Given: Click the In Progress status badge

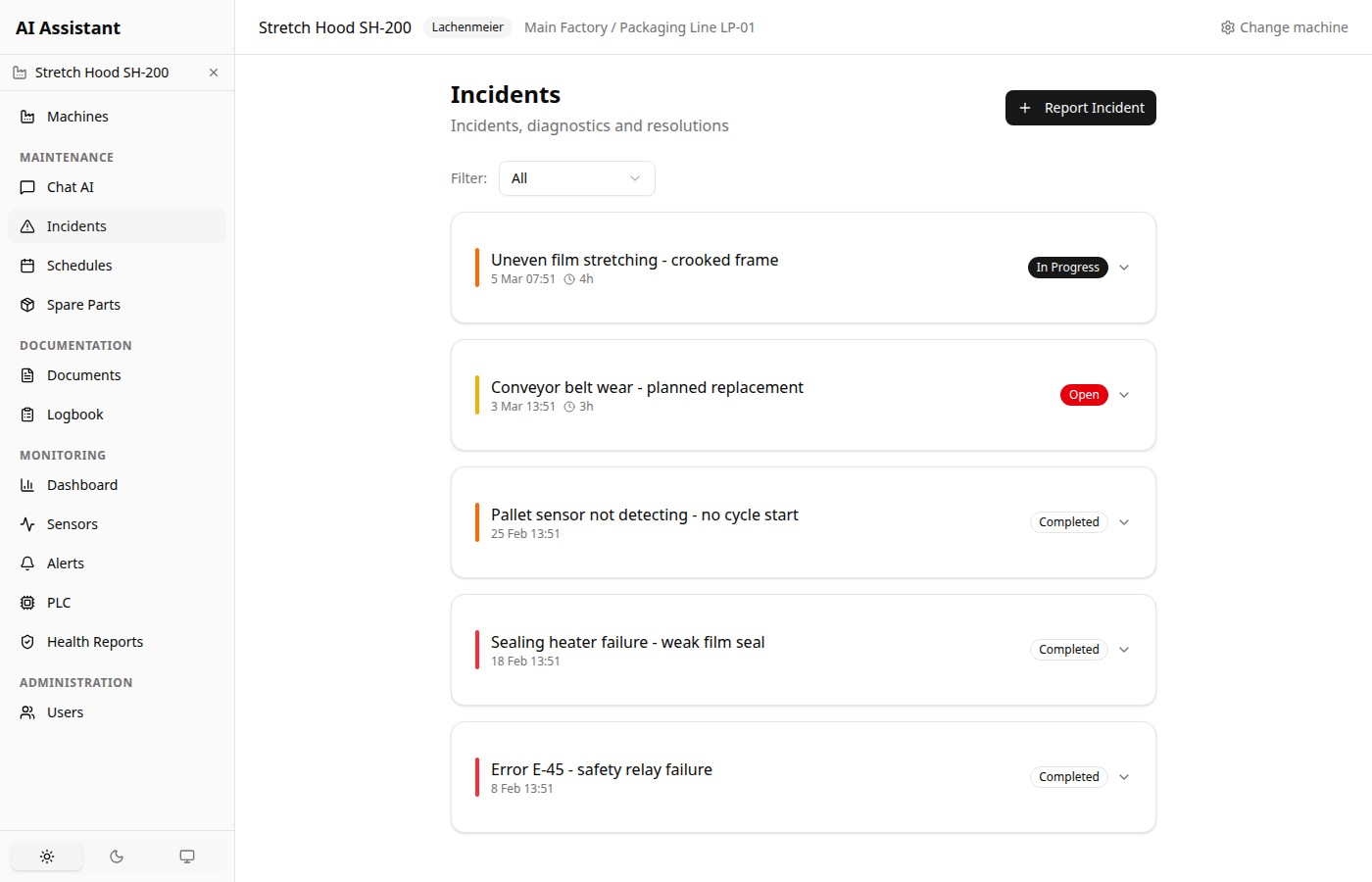Looking at the screenshot, I should [1067, 267].
